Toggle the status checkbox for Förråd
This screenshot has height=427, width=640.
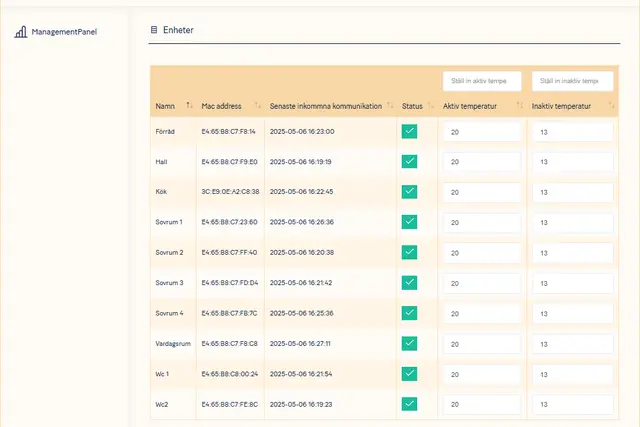click(x=409, y=131)
